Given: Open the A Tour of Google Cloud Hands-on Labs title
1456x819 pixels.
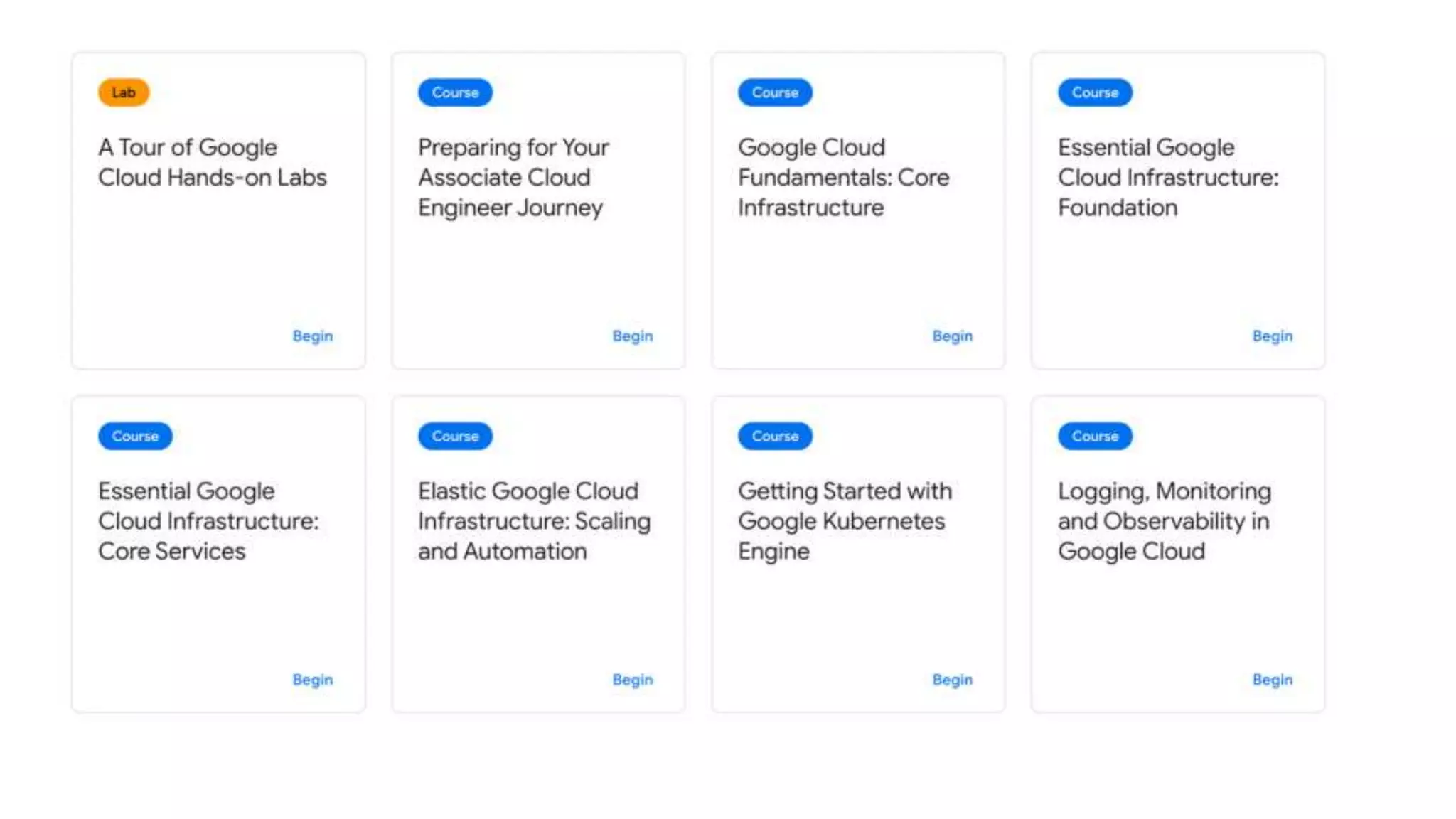Looking at the screenshot, I should (213, 162).
